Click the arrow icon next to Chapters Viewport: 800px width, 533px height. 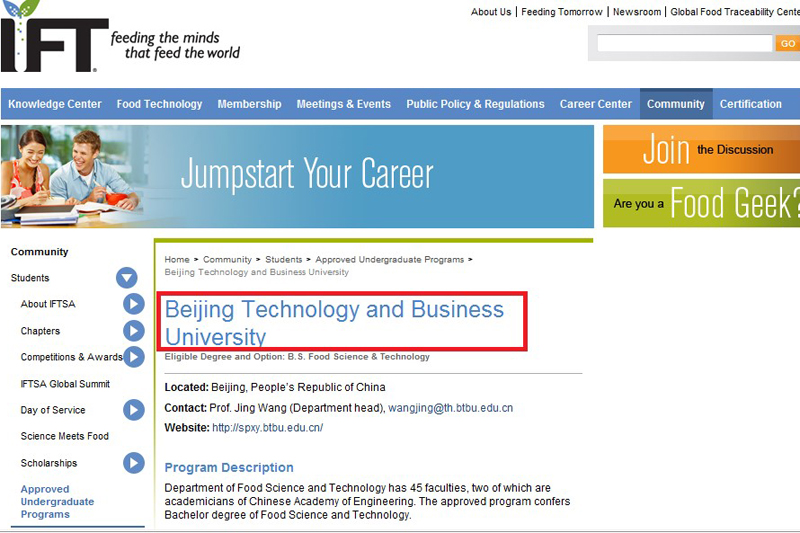point(134,331)
